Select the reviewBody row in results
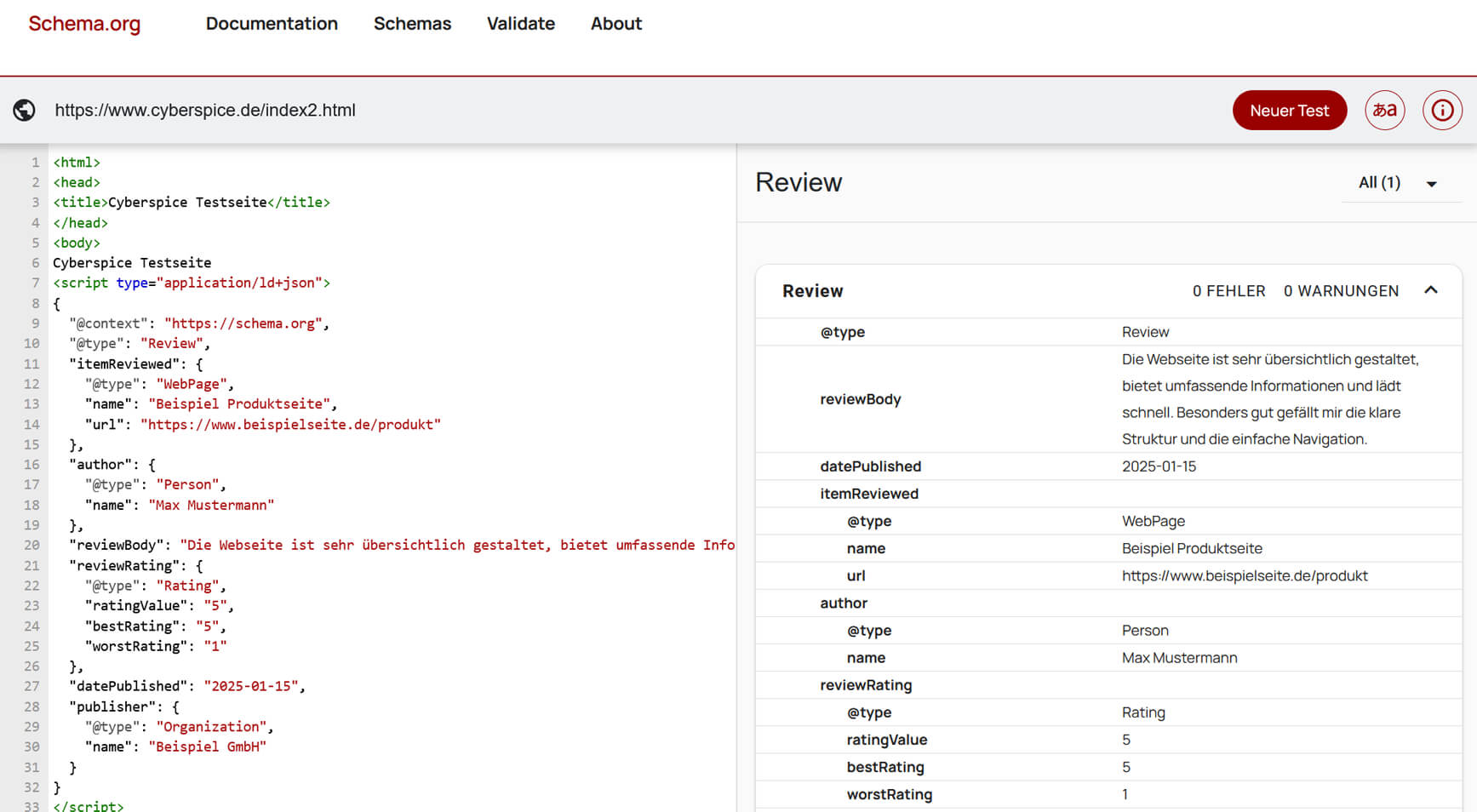This screenshot has width=1477, height=812. (x=860, y=399)
